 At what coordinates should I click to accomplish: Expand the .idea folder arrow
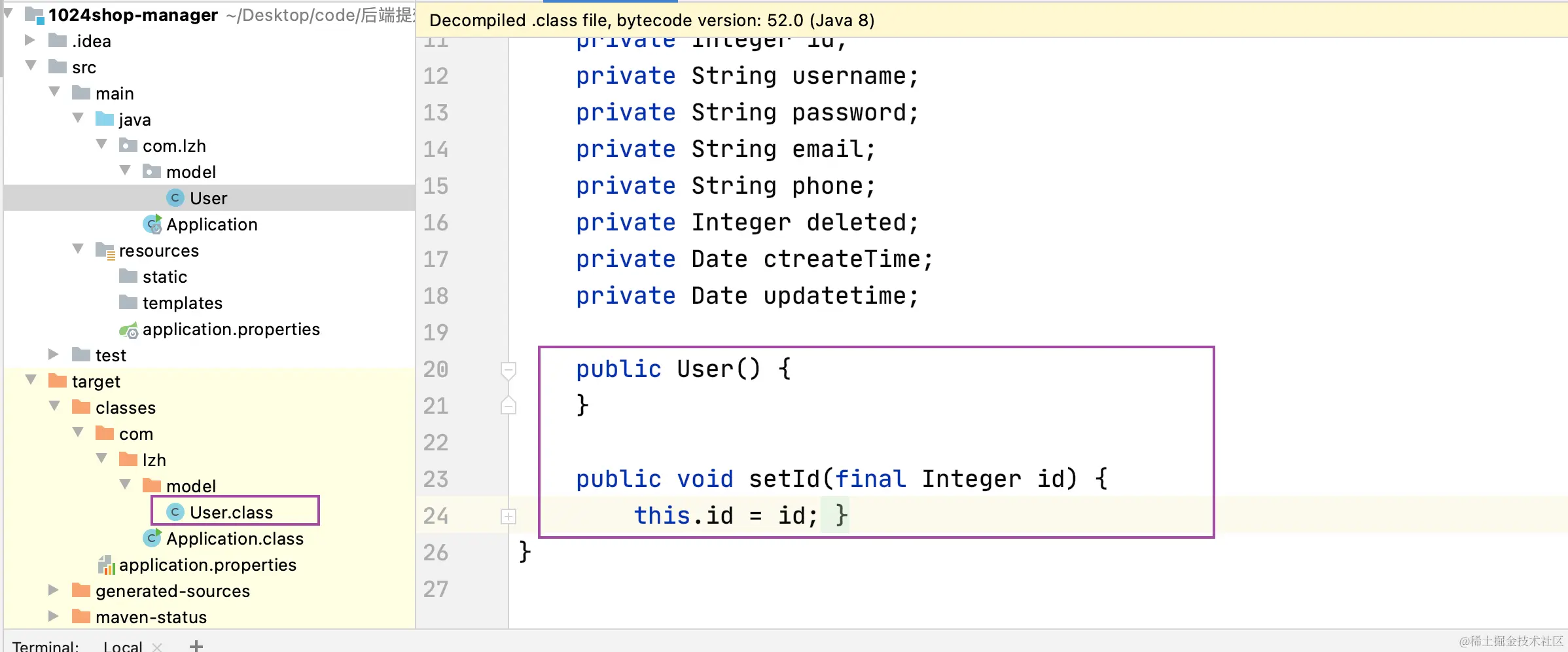(x=30, y=41)
